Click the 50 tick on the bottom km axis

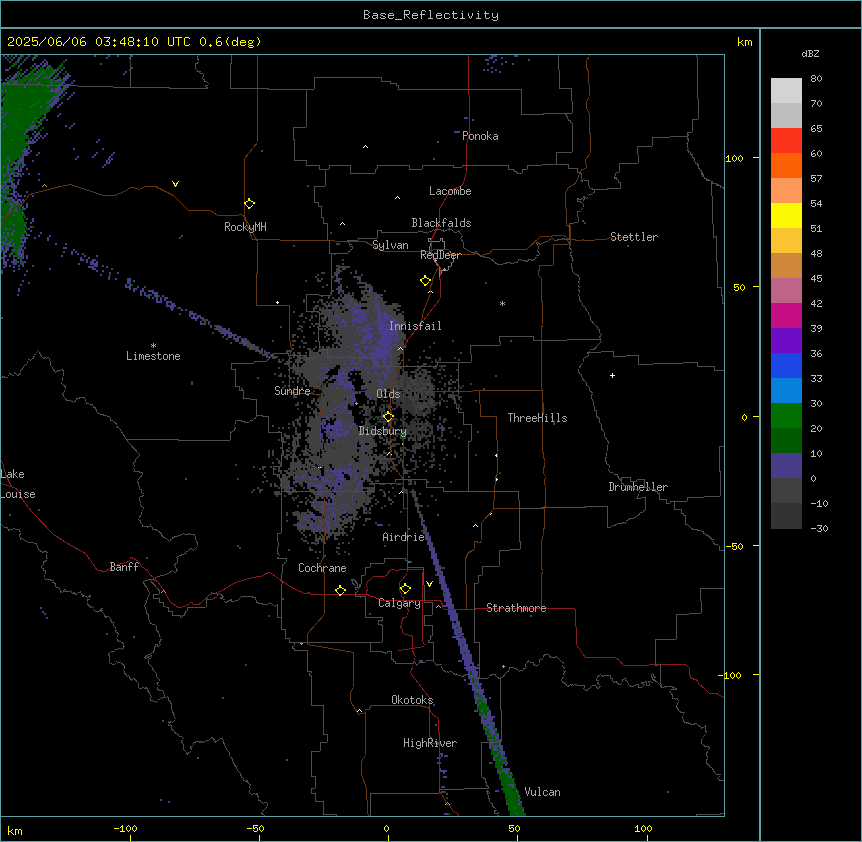[x=514, y=829]
